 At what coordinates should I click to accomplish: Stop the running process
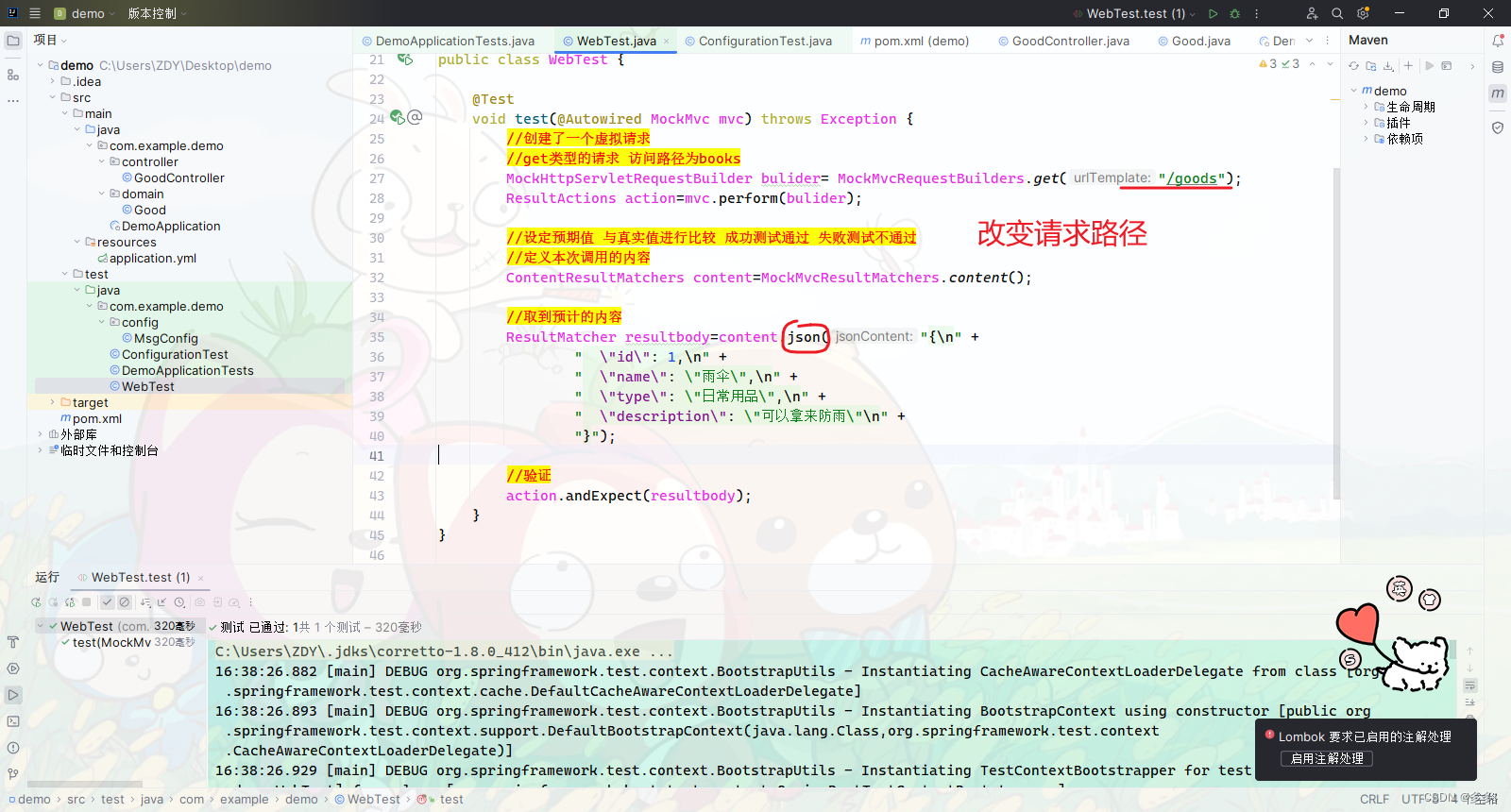coord(87,602)
